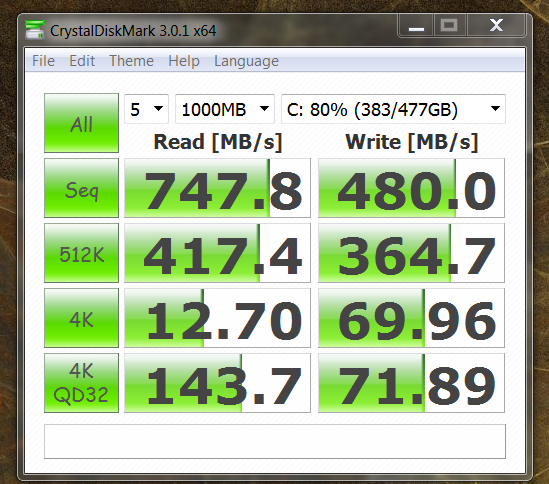Select the 4K QD32 write result 71.89

tap(411, 383)
